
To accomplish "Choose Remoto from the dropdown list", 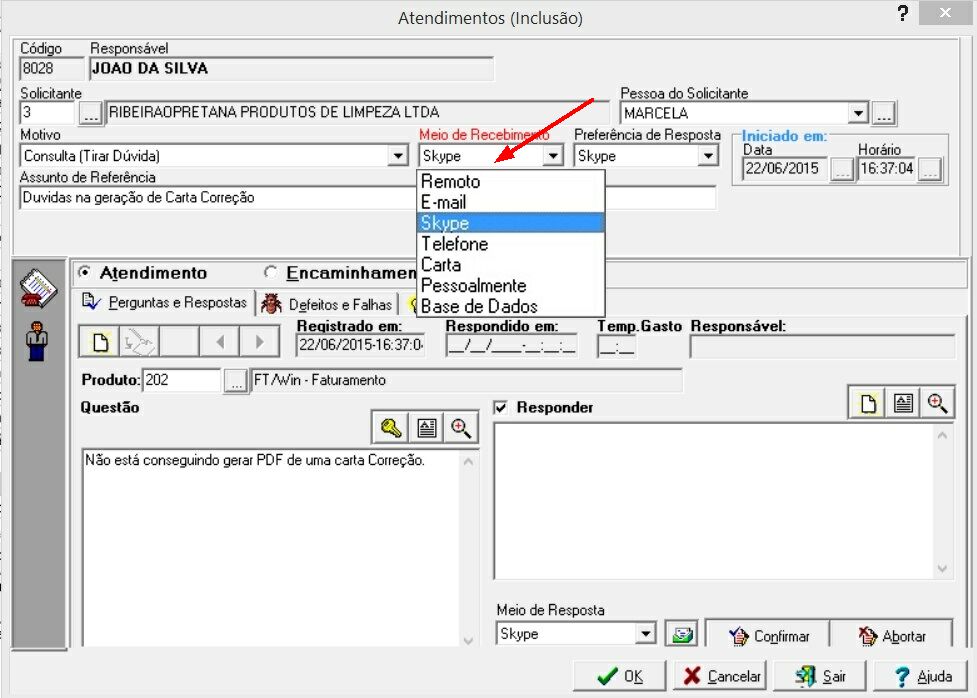I will tap(511, 181).
